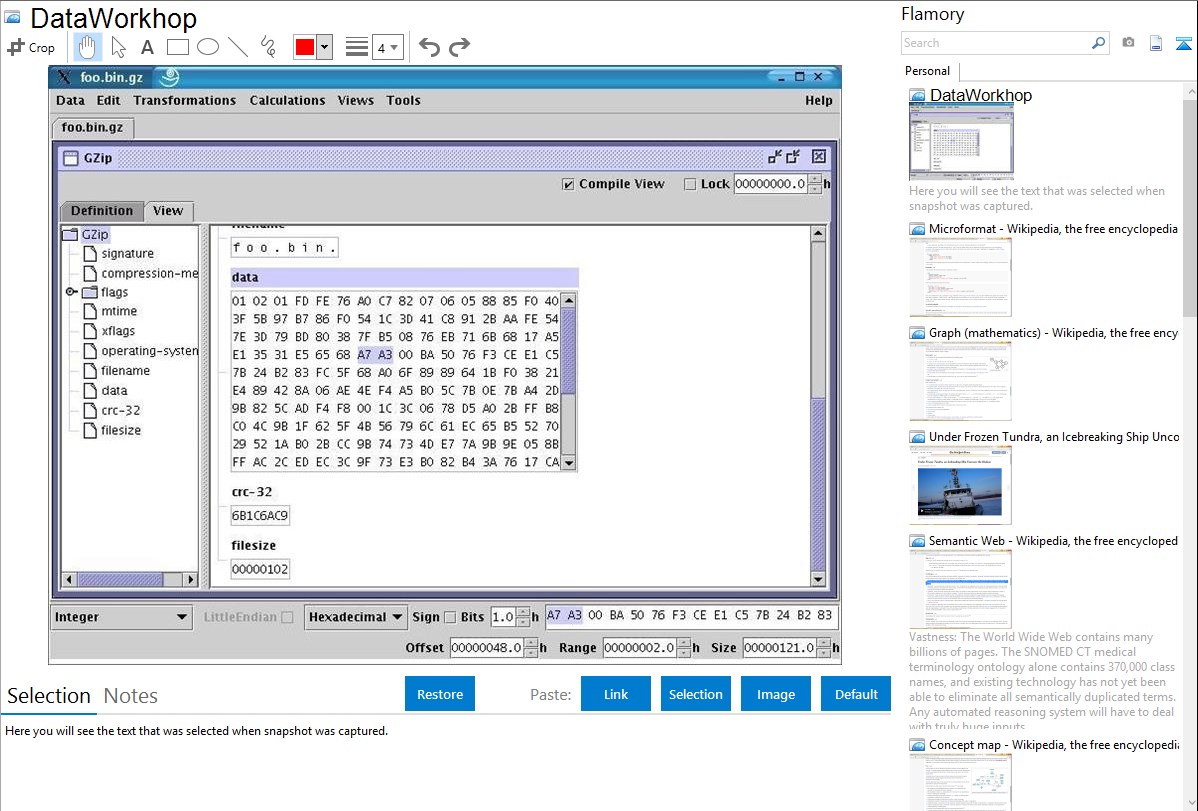Open the Hexadecimal format dropdown

tap(355, 617)
